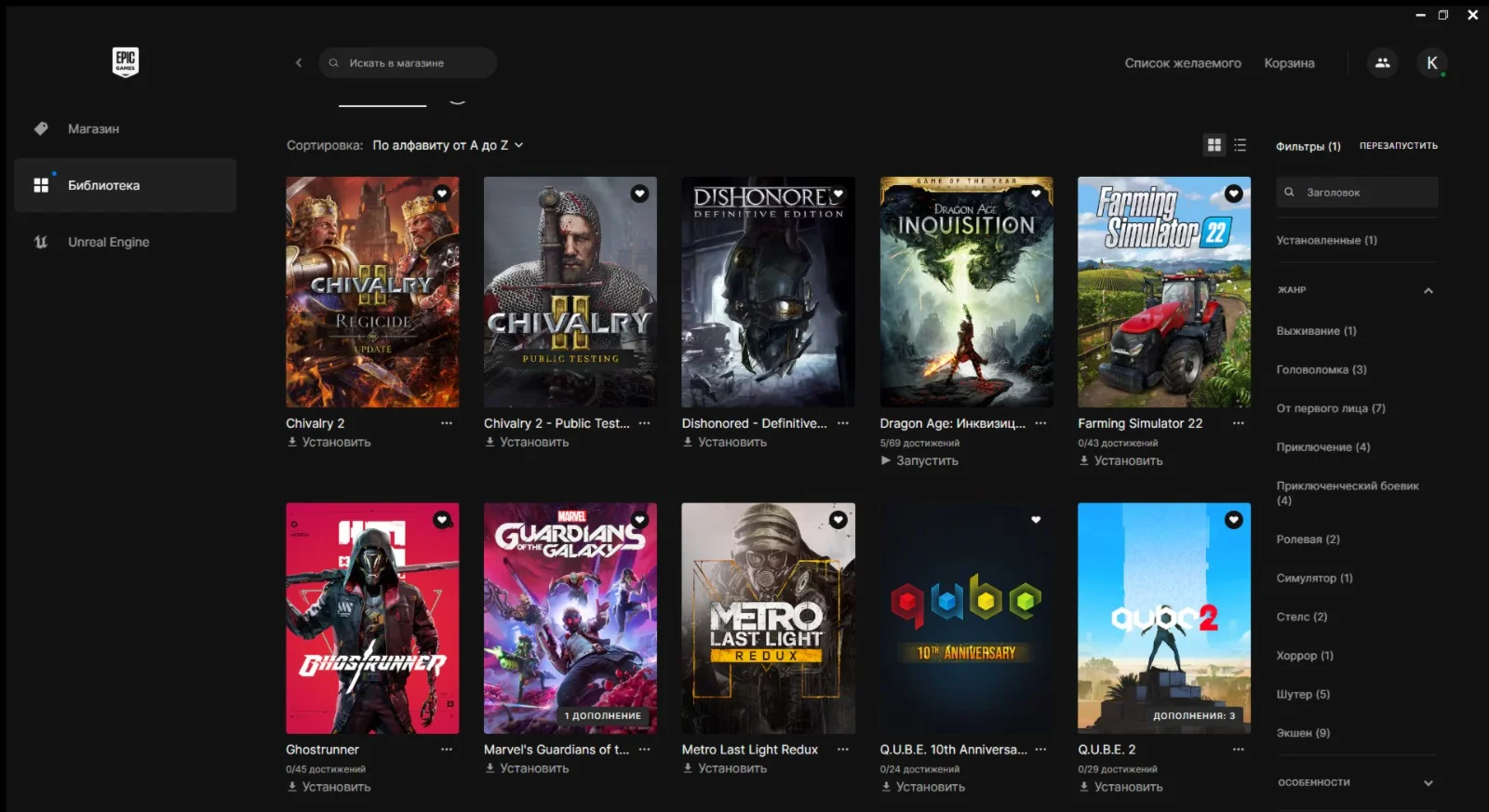
Task: Open more options for Q.U.B.E. 2
Action: click(1239, 750)
